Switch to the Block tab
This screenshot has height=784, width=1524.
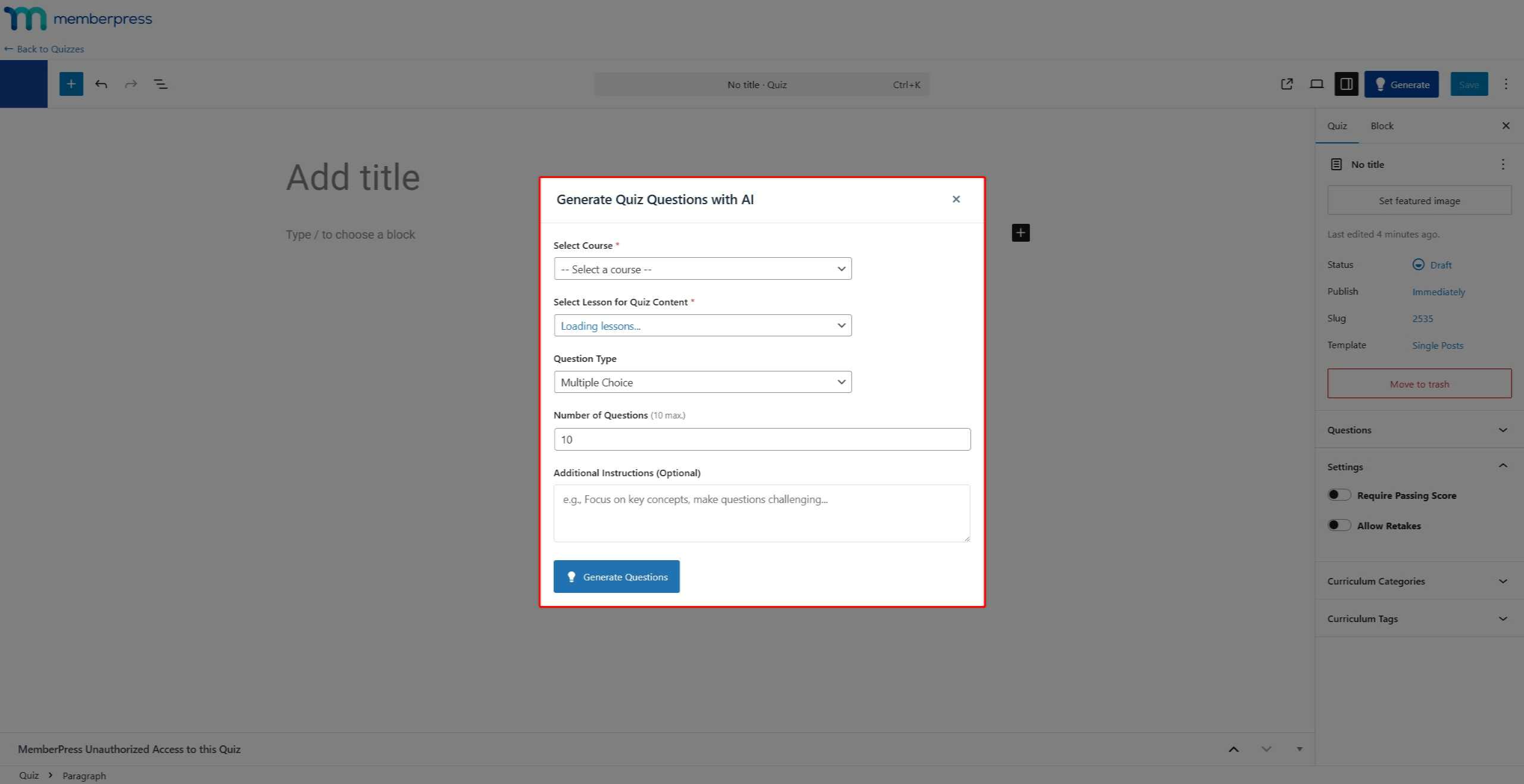click(1382, 126)
